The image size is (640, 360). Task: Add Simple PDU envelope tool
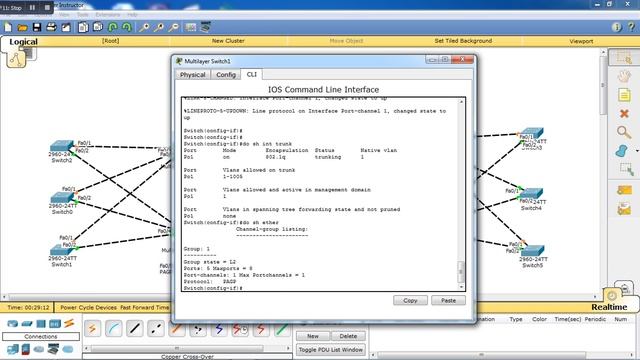pos(624,190)
